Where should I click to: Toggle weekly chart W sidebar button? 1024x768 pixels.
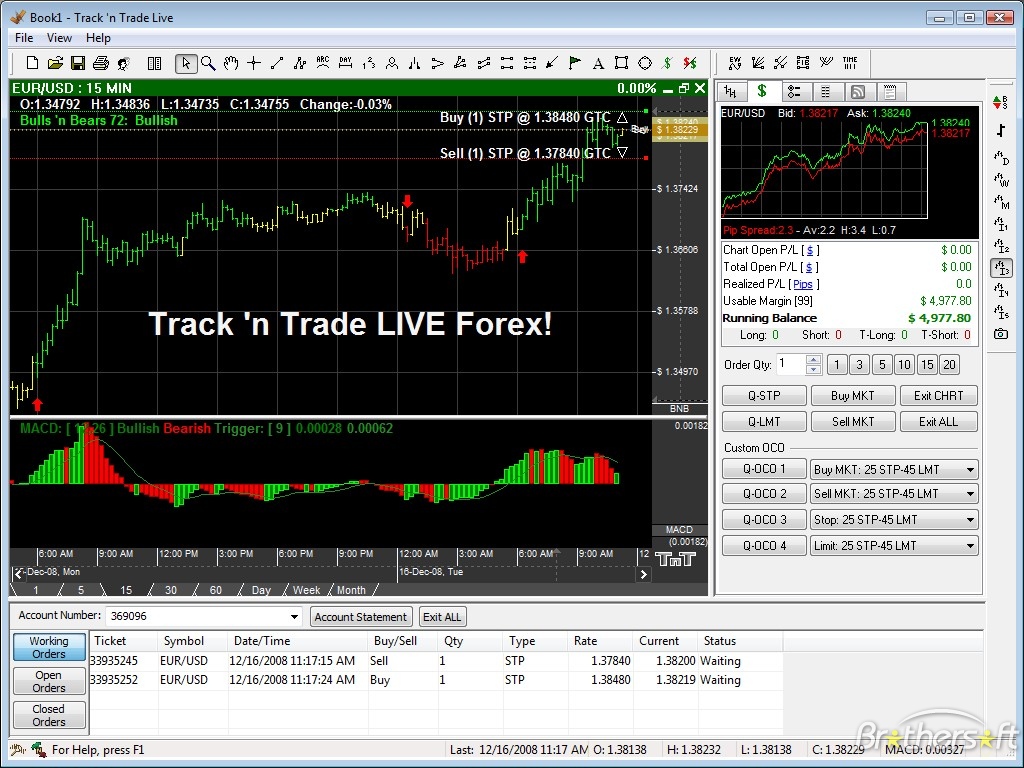click(x=1000, y=180)
